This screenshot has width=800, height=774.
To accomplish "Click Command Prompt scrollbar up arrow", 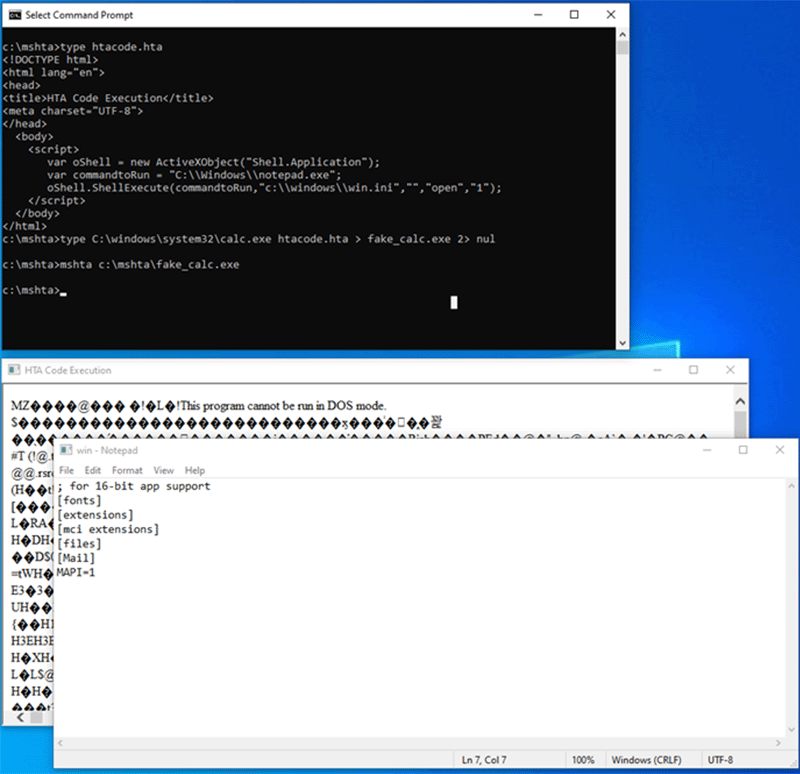I will point(622,35).
